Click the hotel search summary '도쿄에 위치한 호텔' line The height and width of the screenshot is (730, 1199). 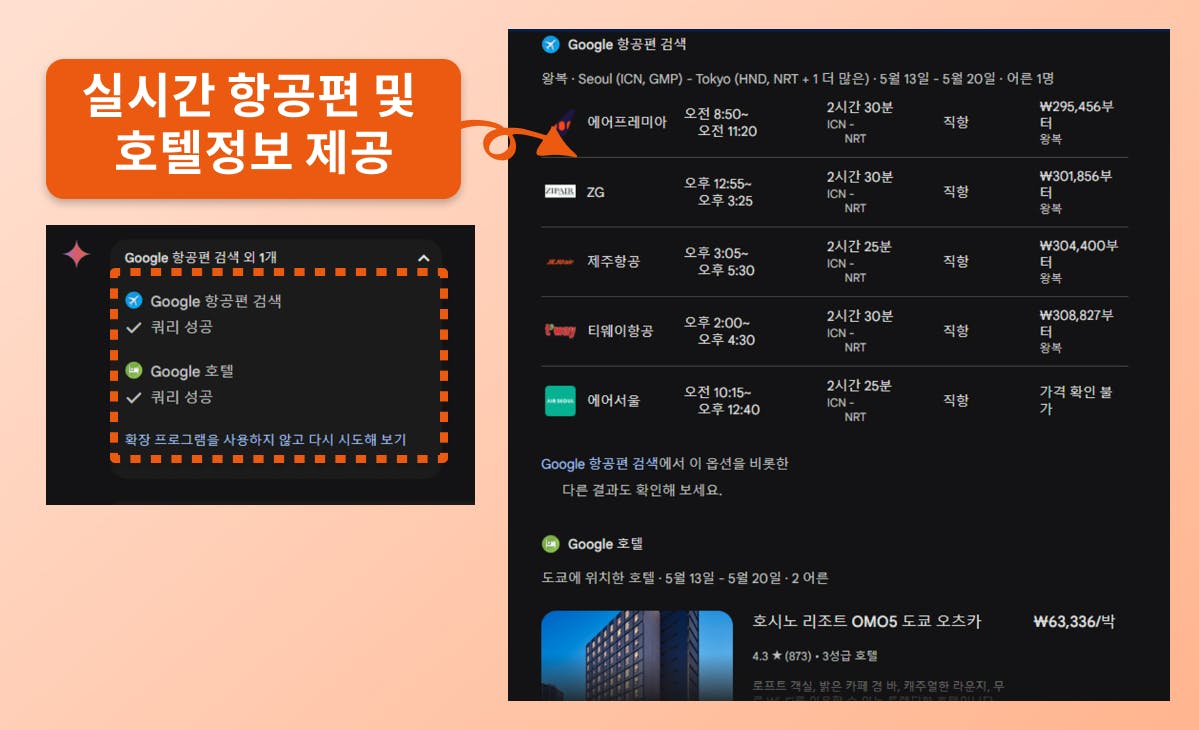(684, 578)
